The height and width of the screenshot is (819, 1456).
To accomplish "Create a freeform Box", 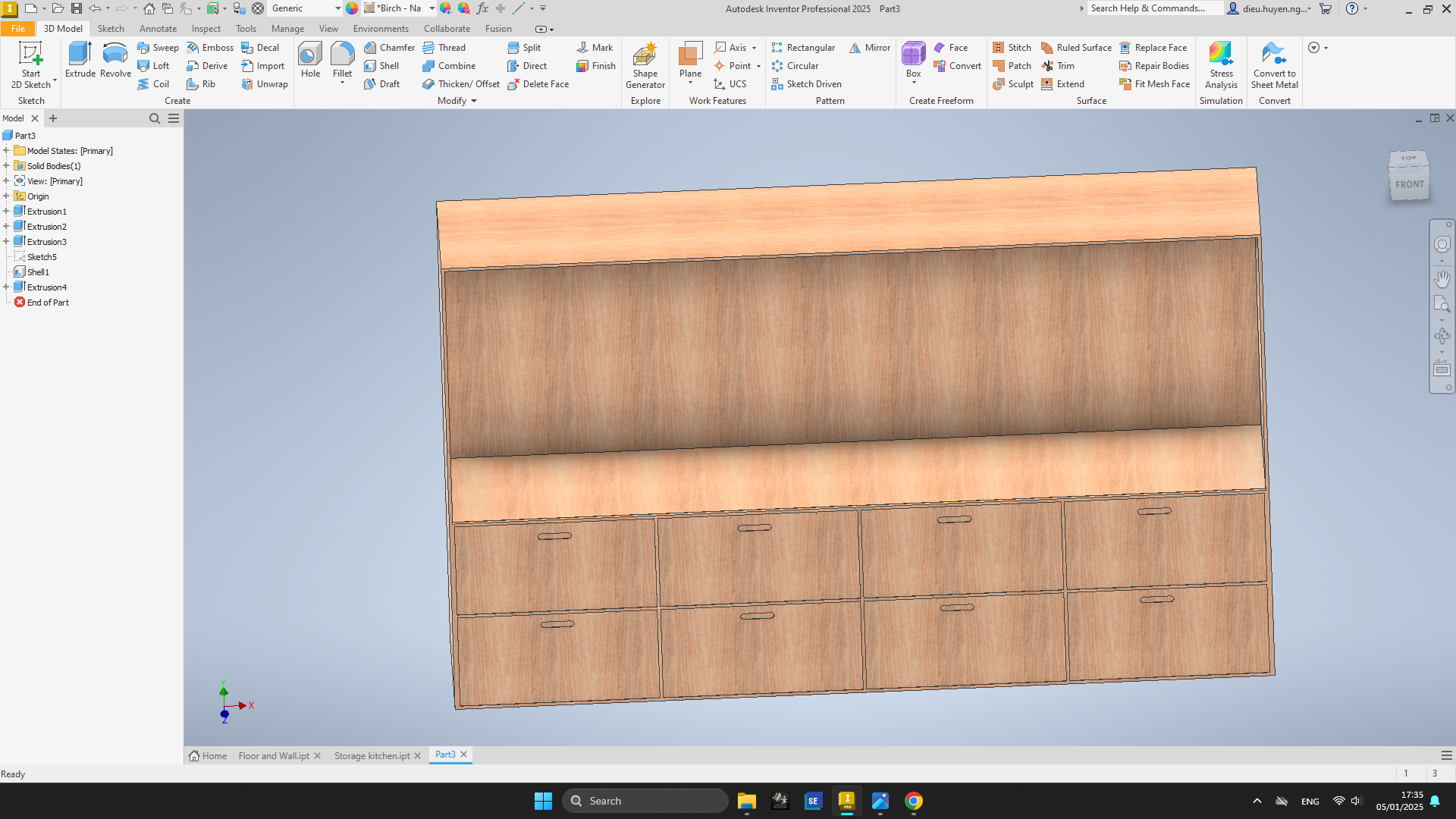I will pyautogui.click(x=913, y=60).
